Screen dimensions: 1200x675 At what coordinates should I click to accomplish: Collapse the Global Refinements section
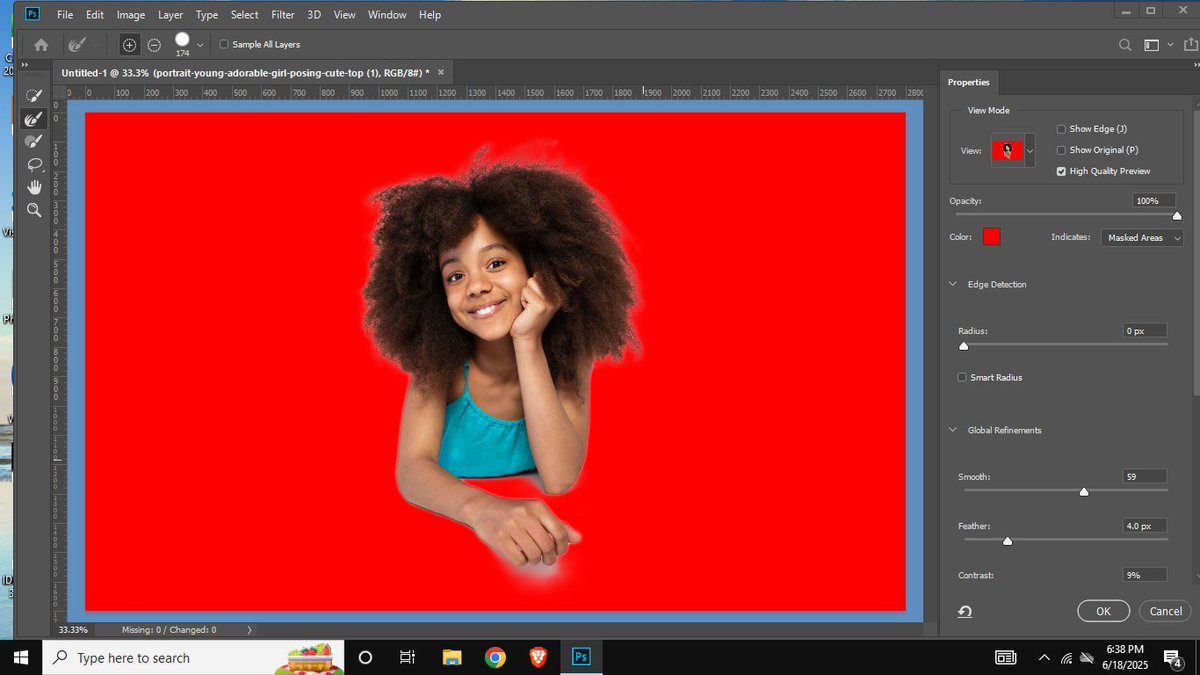953,430
